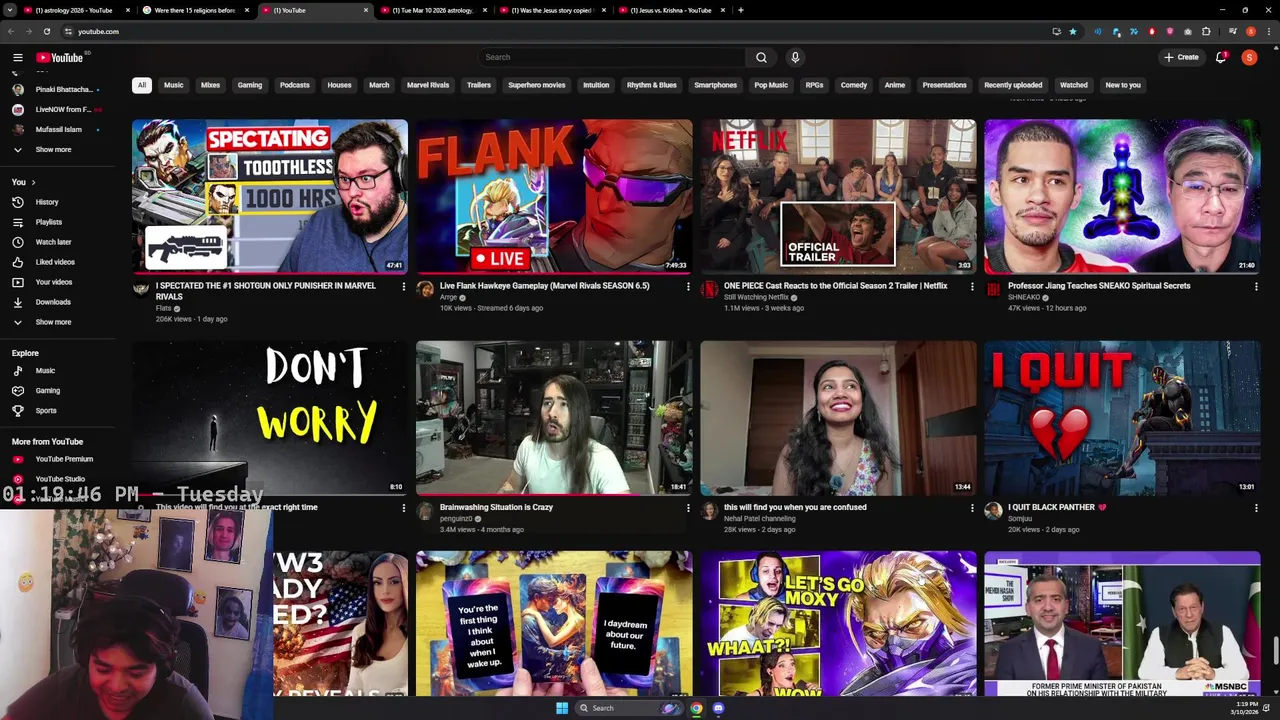Open History in the sidebar
The width and height of the screenshot is (1280, 720).
(x=47, y=202)
